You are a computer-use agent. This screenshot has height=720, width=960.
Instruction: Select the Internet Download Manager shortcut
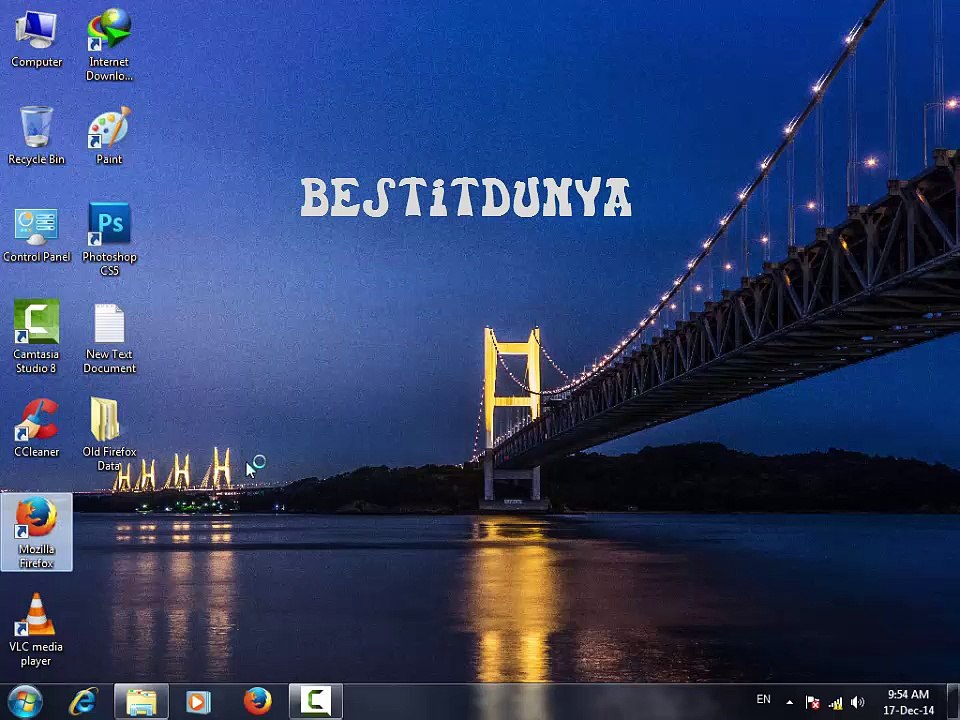click(109, 44)
